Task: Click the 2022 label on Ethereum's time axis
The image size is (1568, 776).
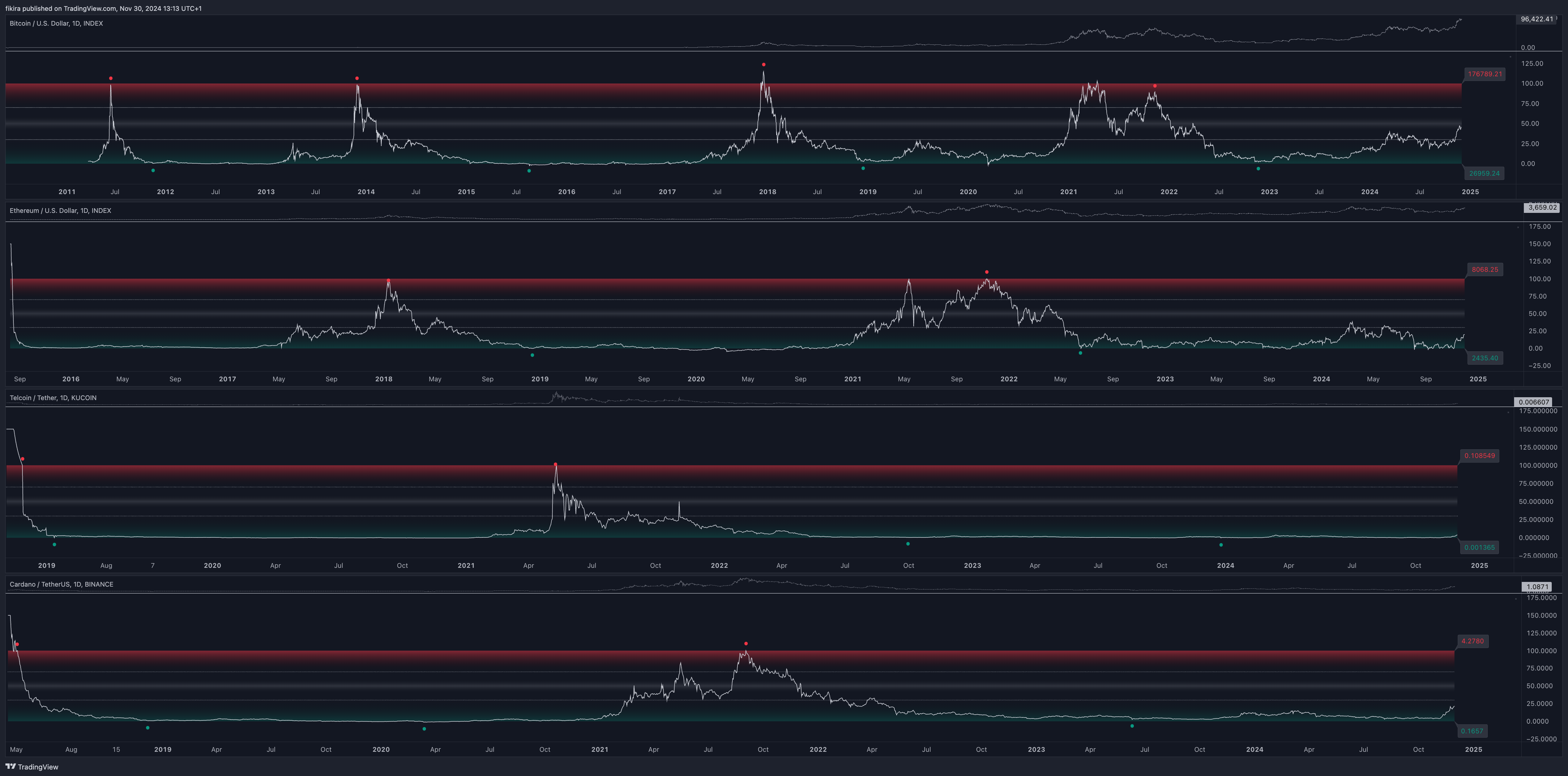Action: coord(1009,378)
